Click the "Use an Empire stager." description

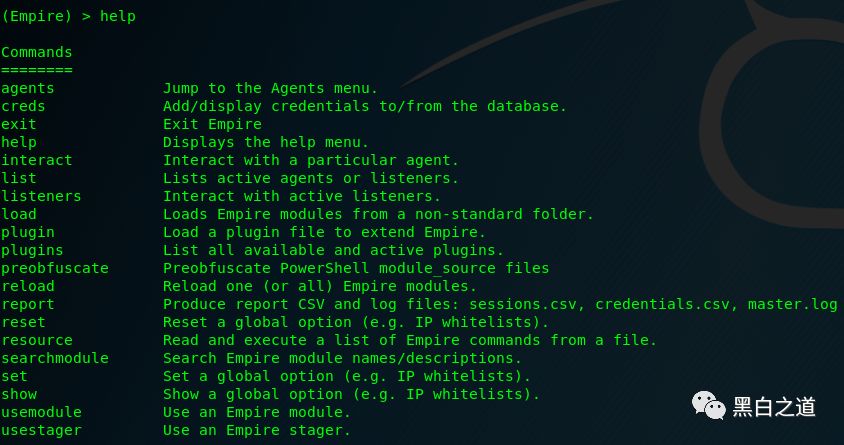pos(257,430)
